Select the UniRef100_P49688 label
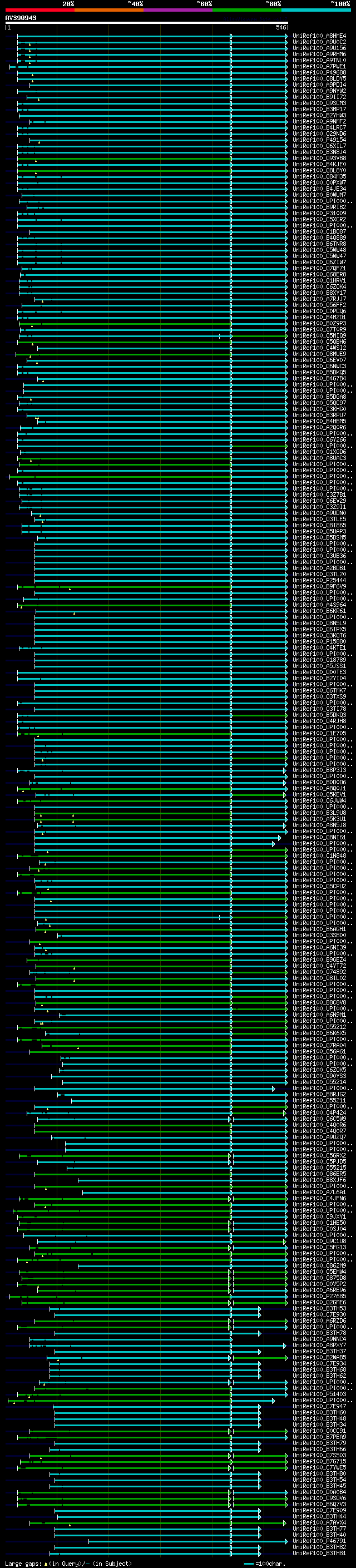 point(319,72)
